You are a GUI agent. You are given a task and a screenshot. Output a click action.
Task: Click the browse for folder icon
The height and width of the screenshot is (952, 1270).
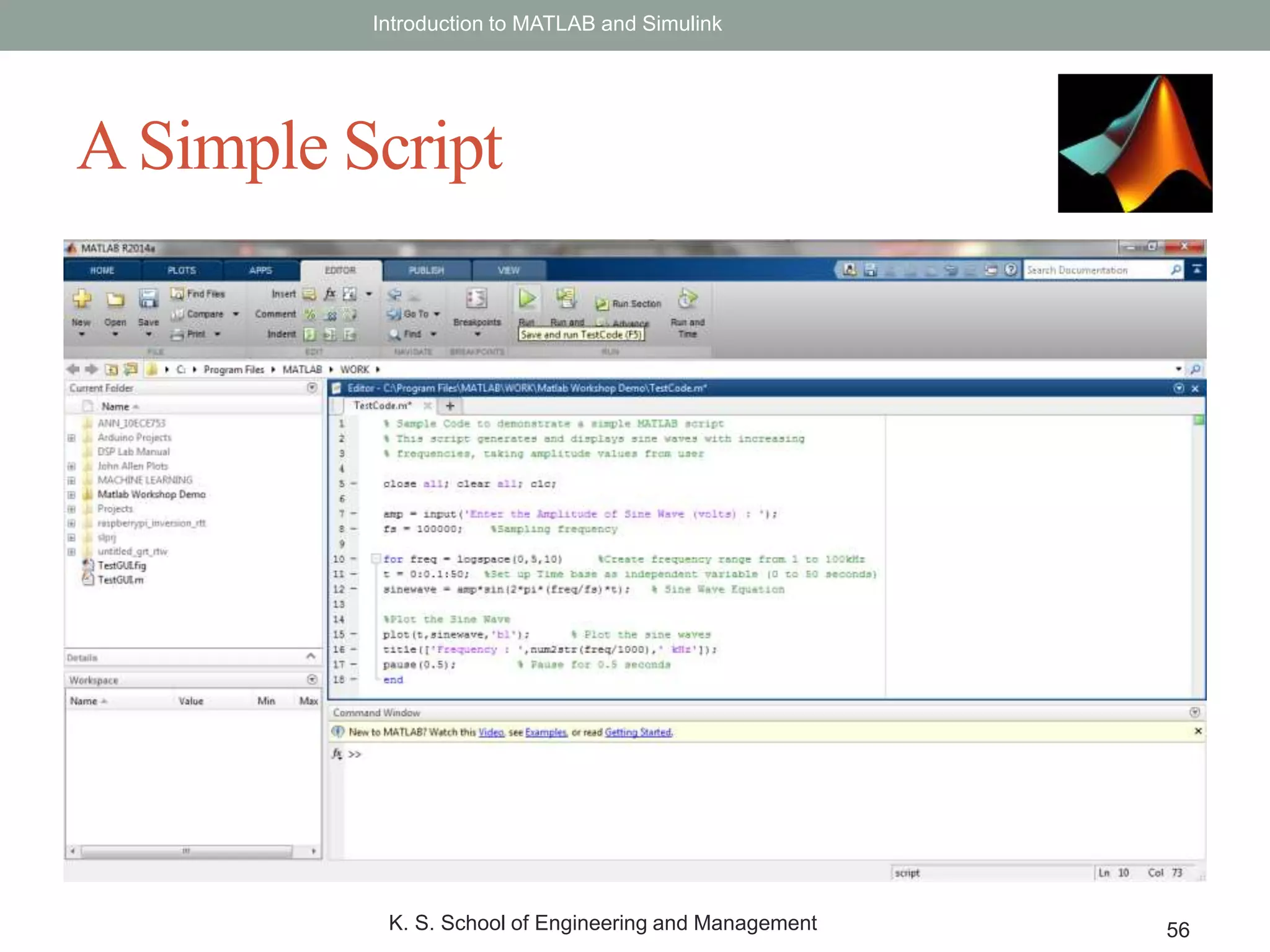131,369
